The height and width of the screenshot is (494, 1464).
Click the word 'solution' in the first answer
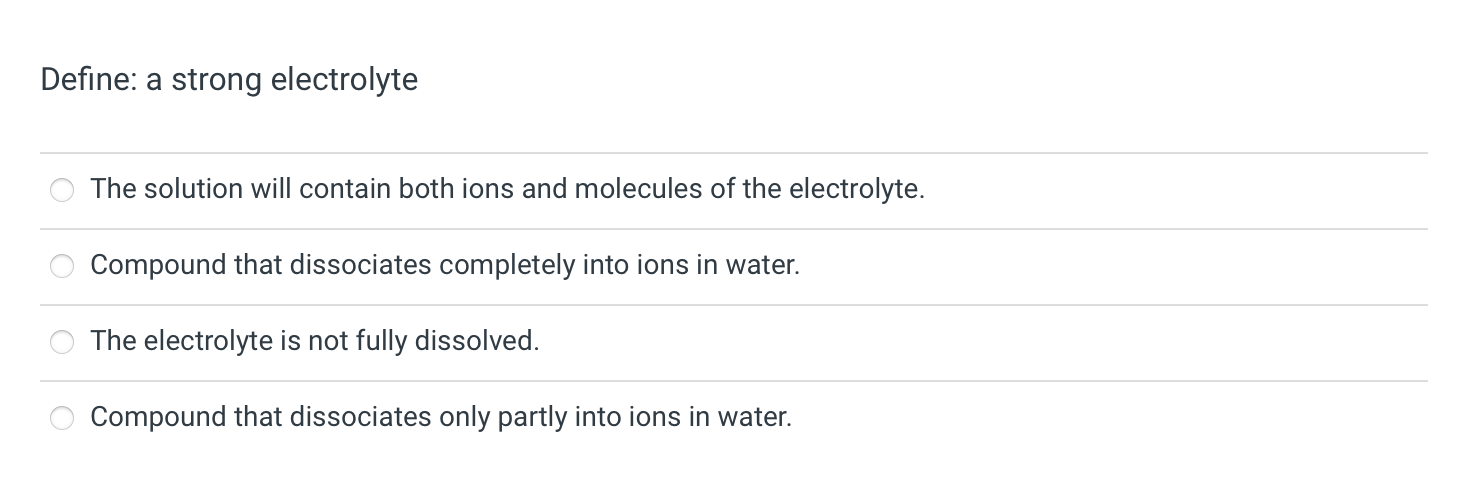pos(192,189)
